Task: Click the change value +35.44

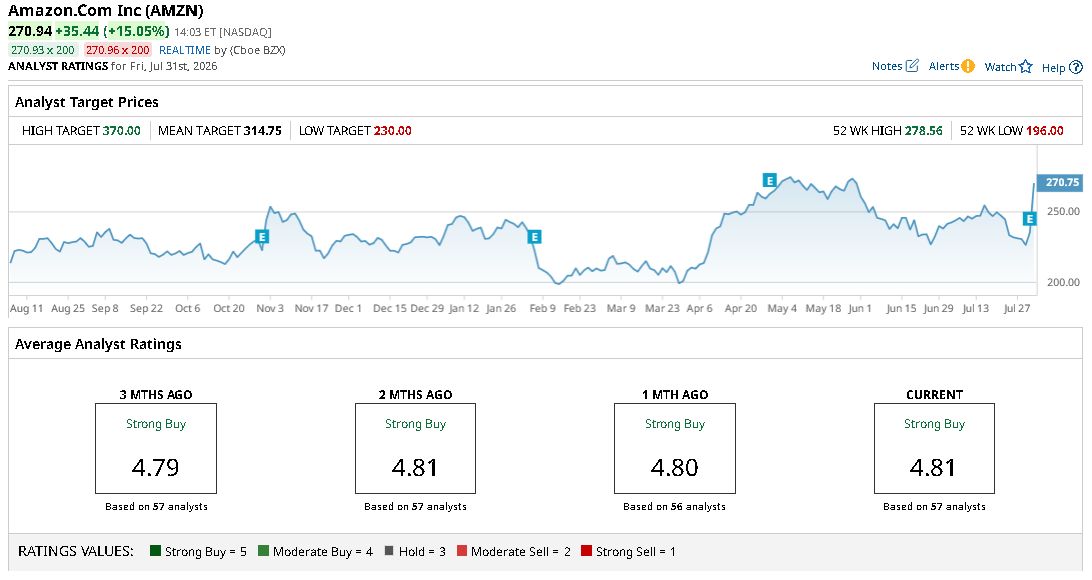Action: pos(77,31)
